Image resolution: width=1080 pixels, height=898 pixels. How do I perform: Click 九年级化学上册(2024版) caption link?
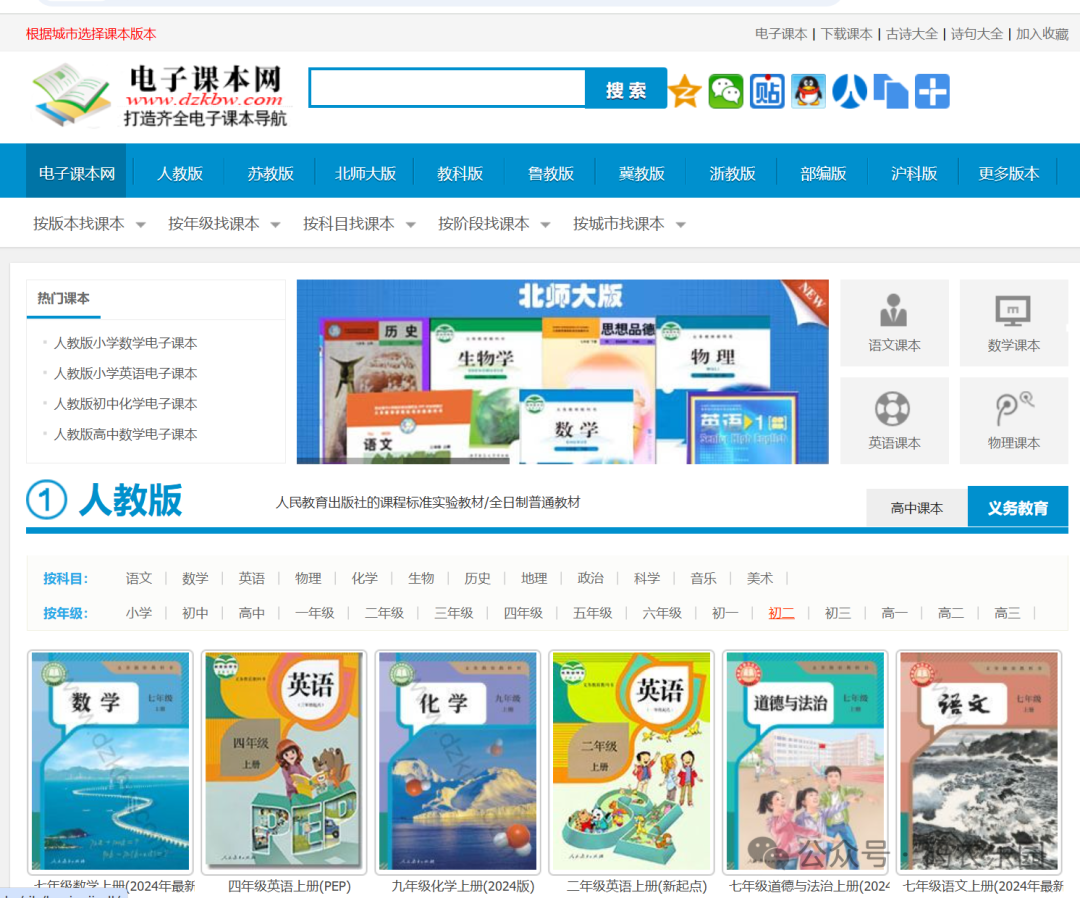click(x=463, y=886)
